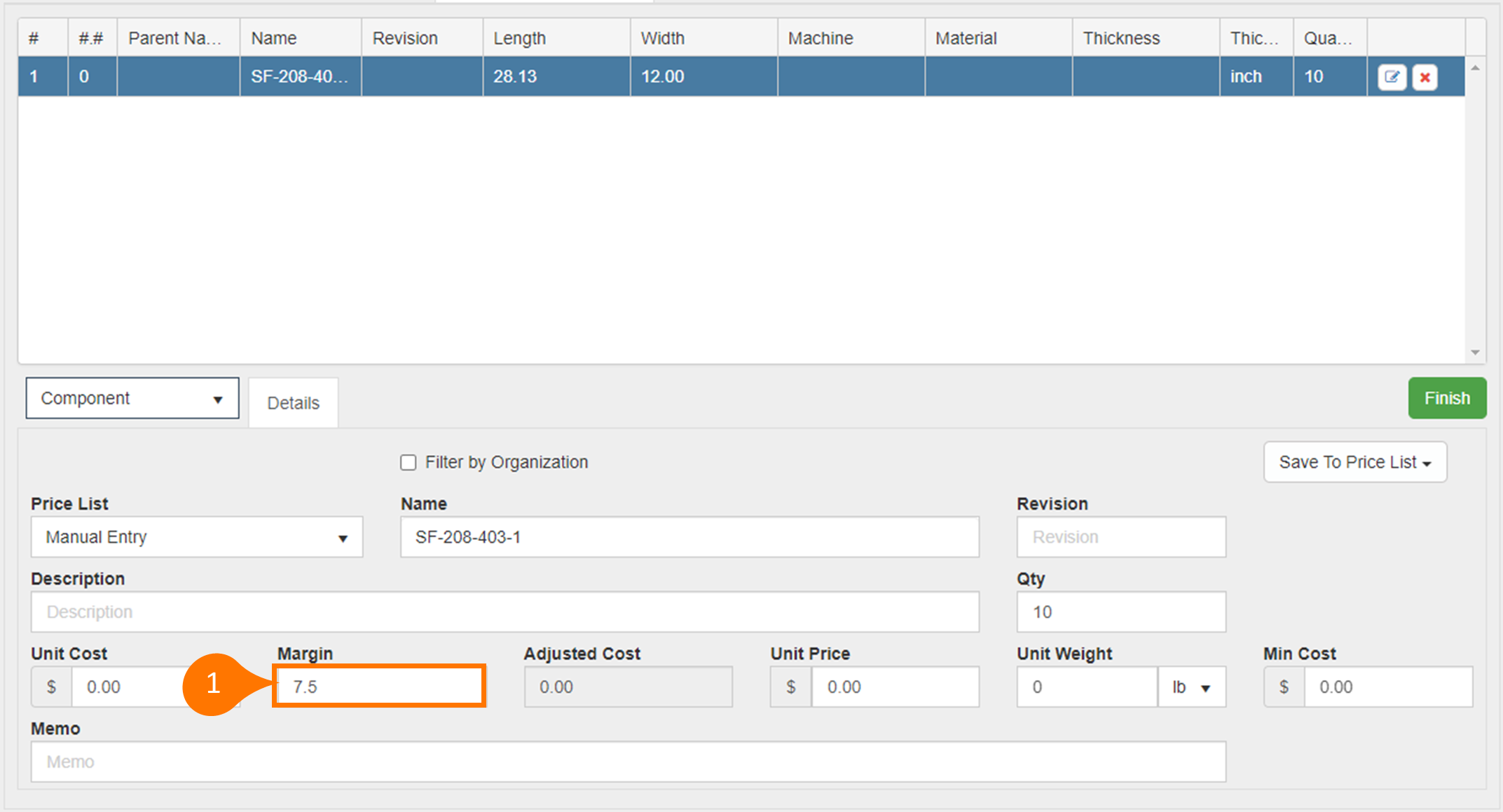The image size is (1503, 812).
Task: Click the Name field containing SF-208-403-1
Action: point(689,537)
